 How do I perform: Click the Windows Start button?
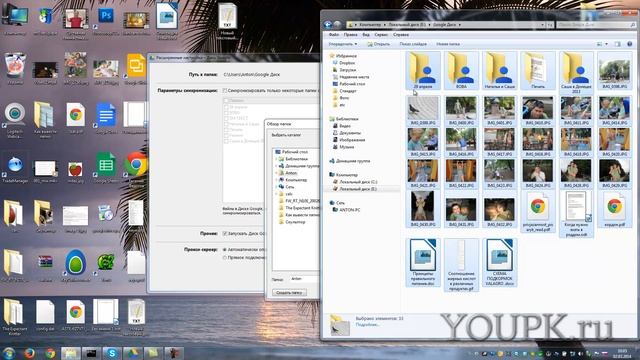click(9, 353)
